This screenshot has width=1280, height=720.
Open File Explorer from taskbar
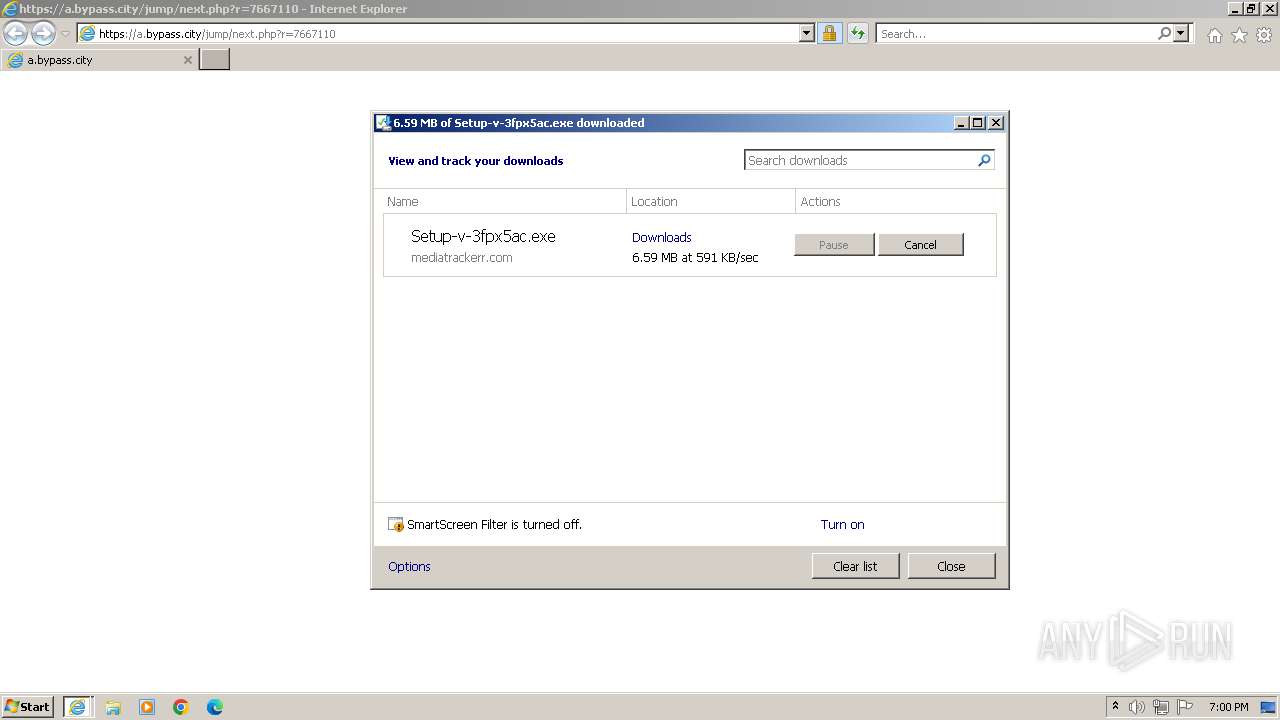click(x=113, y=707)
